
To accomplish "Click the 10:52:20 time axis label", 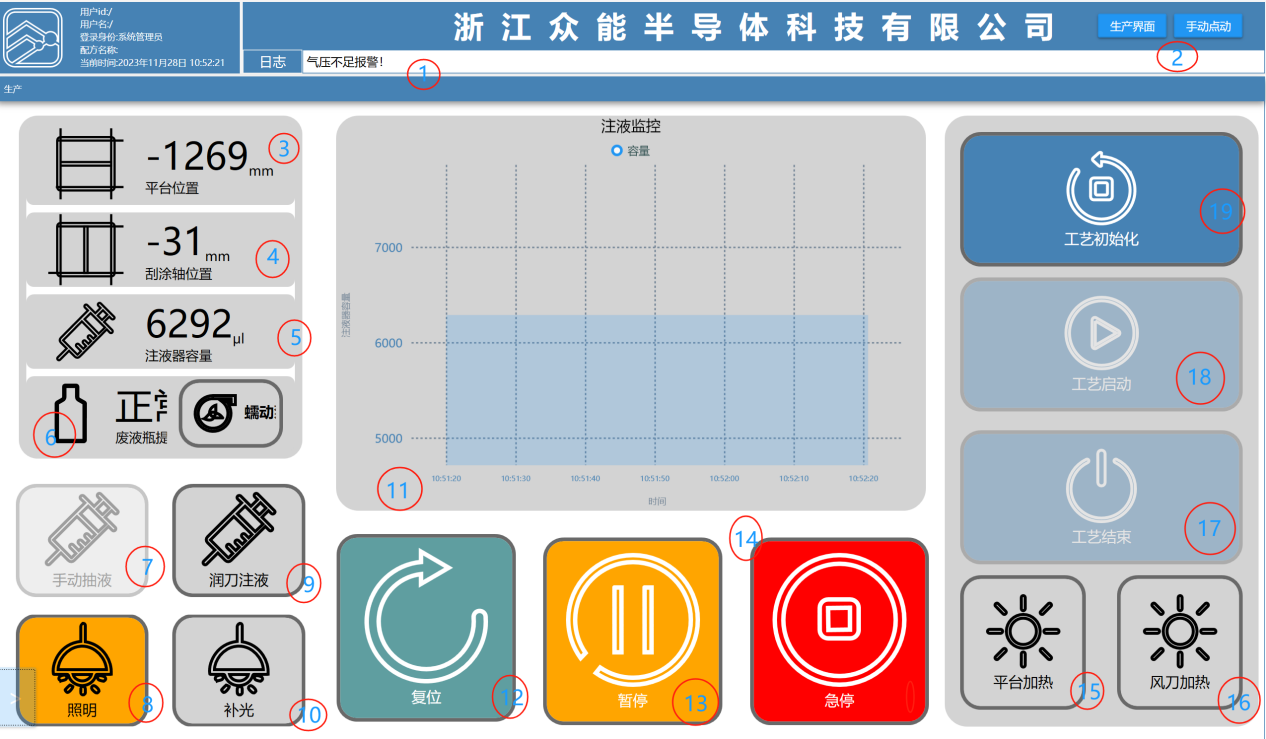I will pos(863,479).
